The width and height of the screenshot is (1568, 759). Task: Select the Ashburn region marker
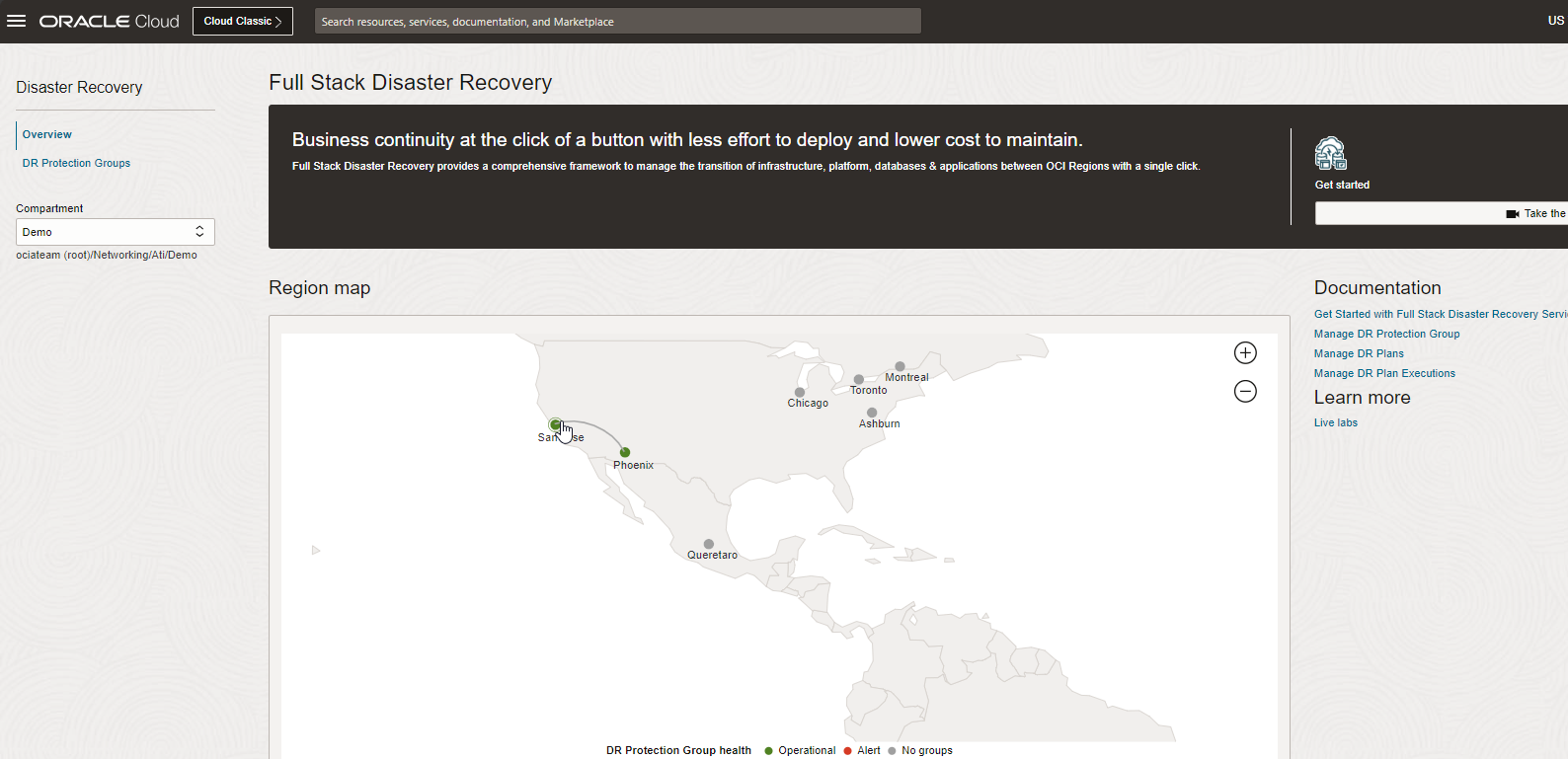click(872, 413)
